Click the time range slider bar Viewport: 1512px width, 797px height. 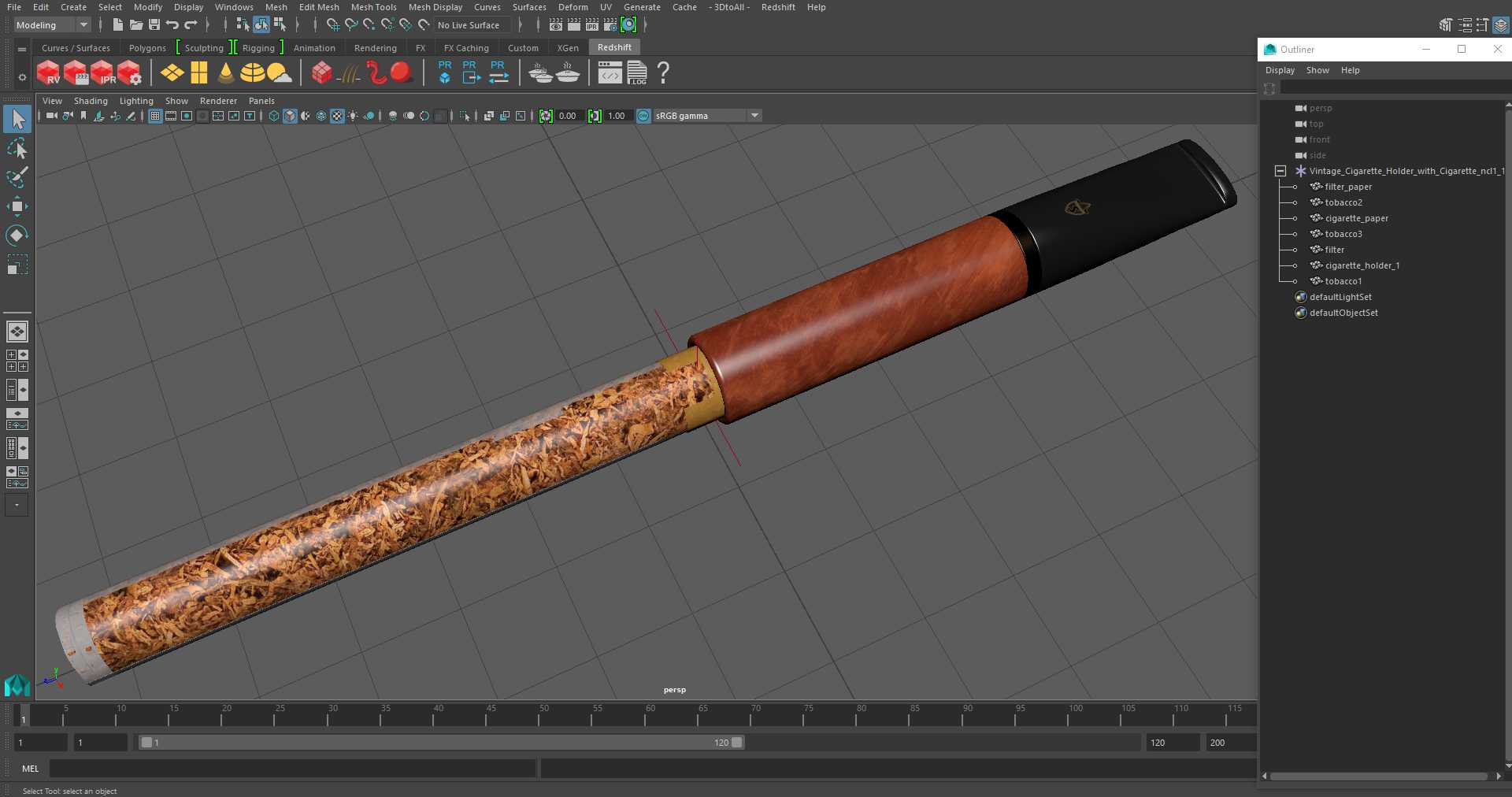pos(441,743)
